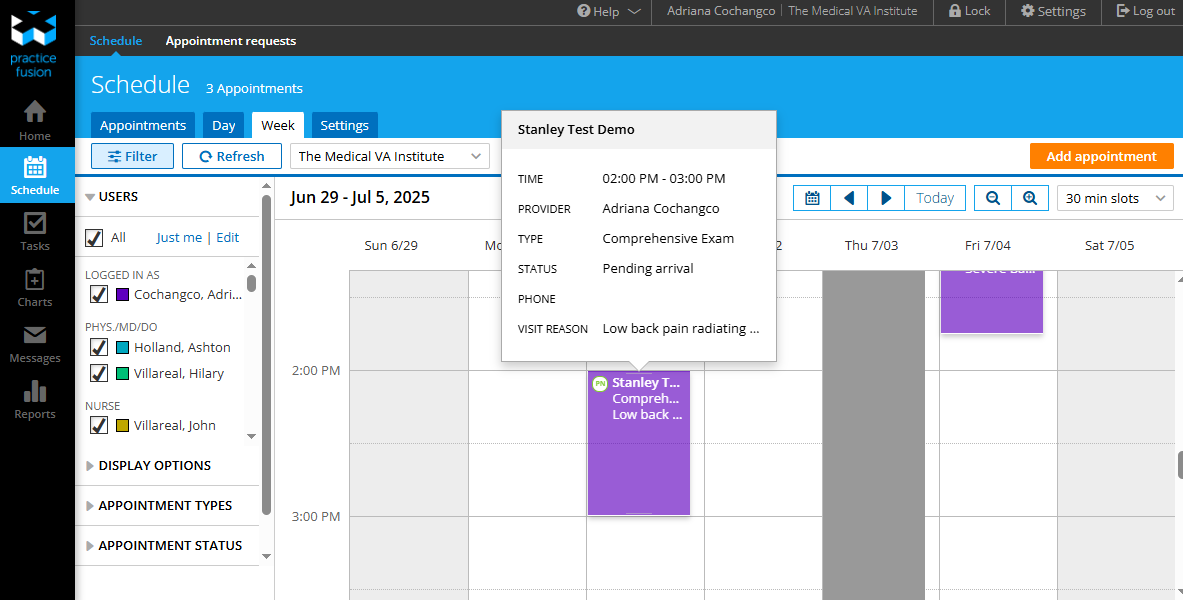Screen dimensions: 1183x600
Task: Uncheck Holland, Ashton checkbox
Action: click(99, 347)
